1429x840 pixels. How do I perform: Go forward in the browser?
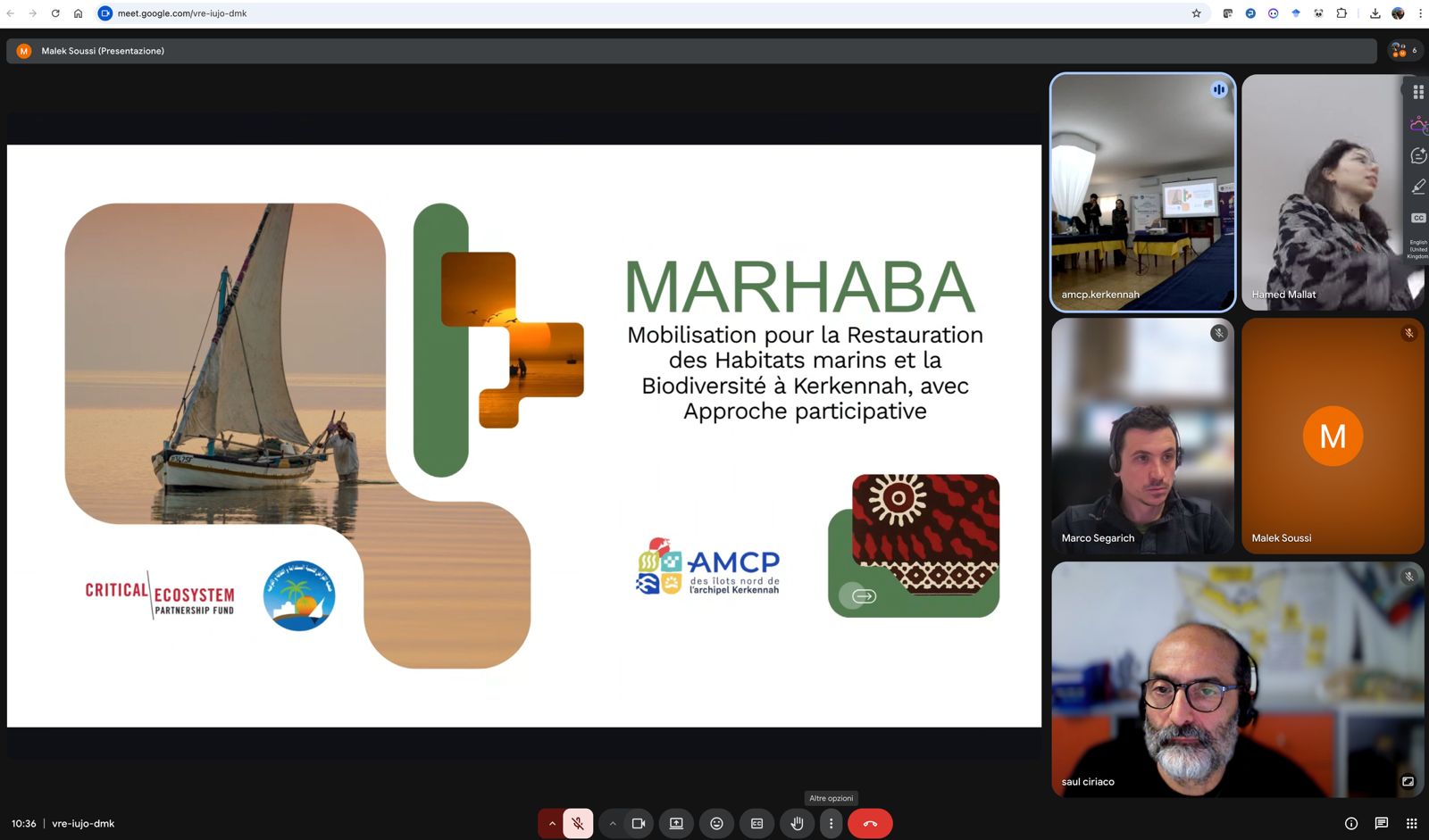[33, 13]
